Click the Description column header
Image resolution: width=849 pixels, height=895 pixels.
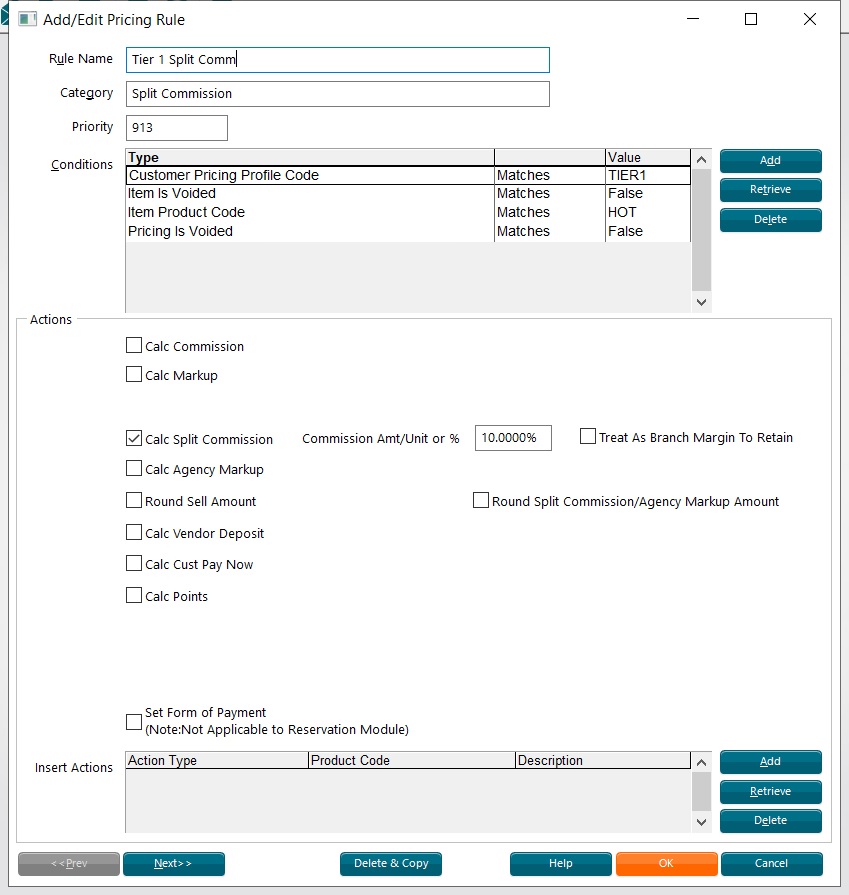(602, 760)
